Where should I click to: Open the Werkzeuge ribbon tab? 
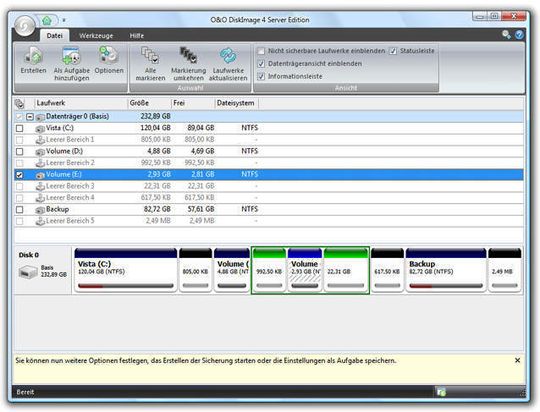pyautogui.click(x=96, y=35)
